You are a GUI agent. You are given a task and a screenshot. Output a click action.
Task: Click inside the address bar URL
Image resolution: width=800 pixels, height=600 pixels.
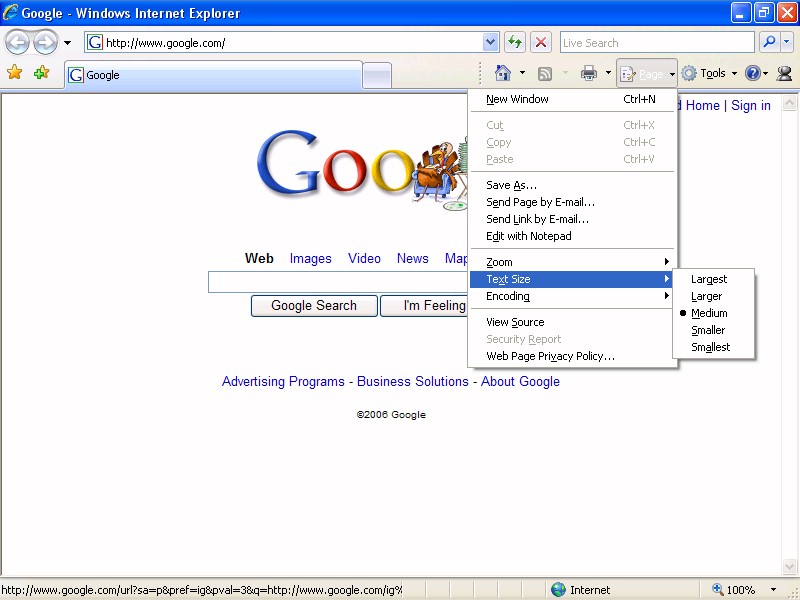(x=165, y=43)
